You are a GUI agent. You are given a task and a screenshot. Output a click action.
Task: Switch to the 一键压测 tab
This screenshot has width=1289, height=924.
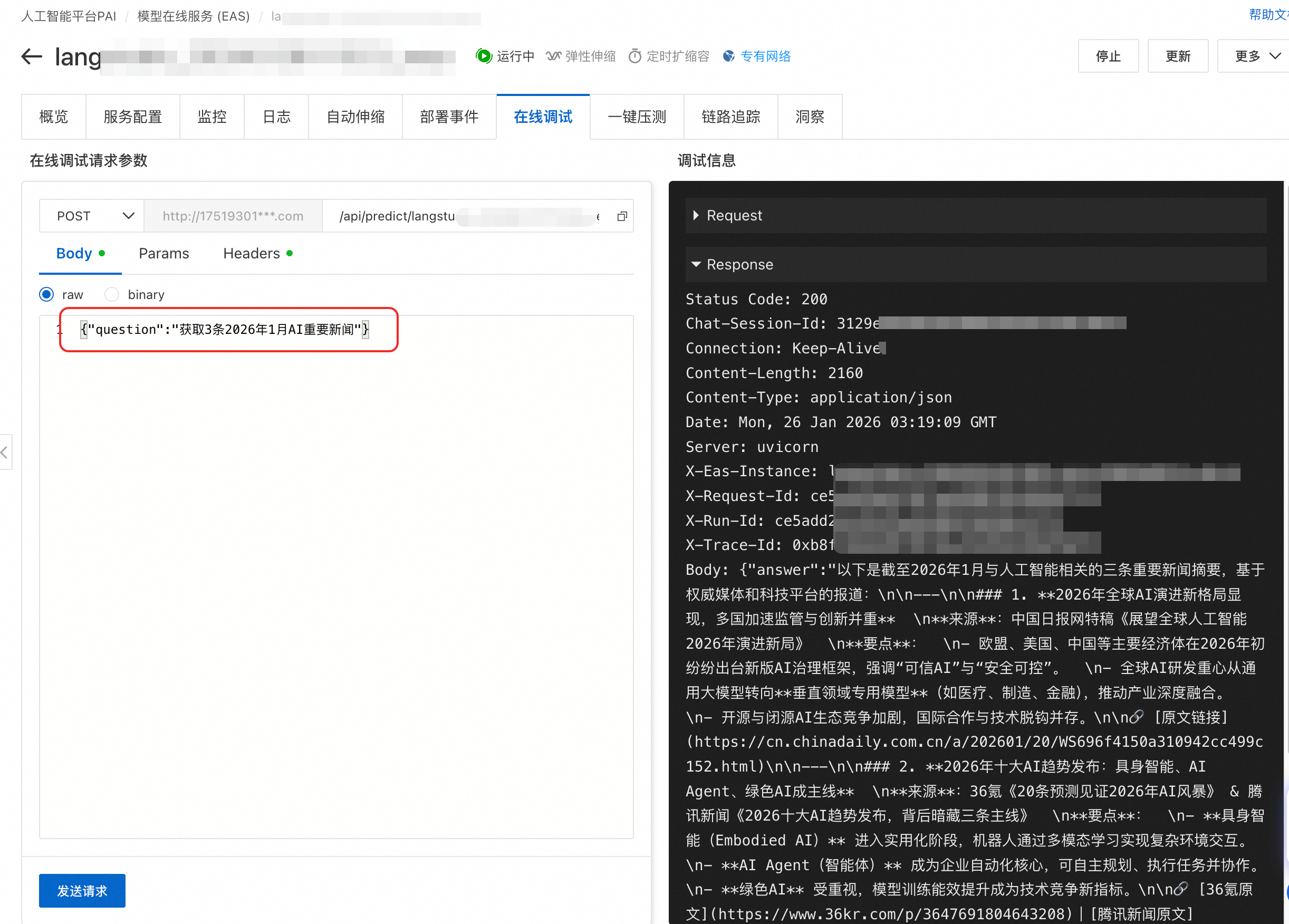(x=637, y=117)
